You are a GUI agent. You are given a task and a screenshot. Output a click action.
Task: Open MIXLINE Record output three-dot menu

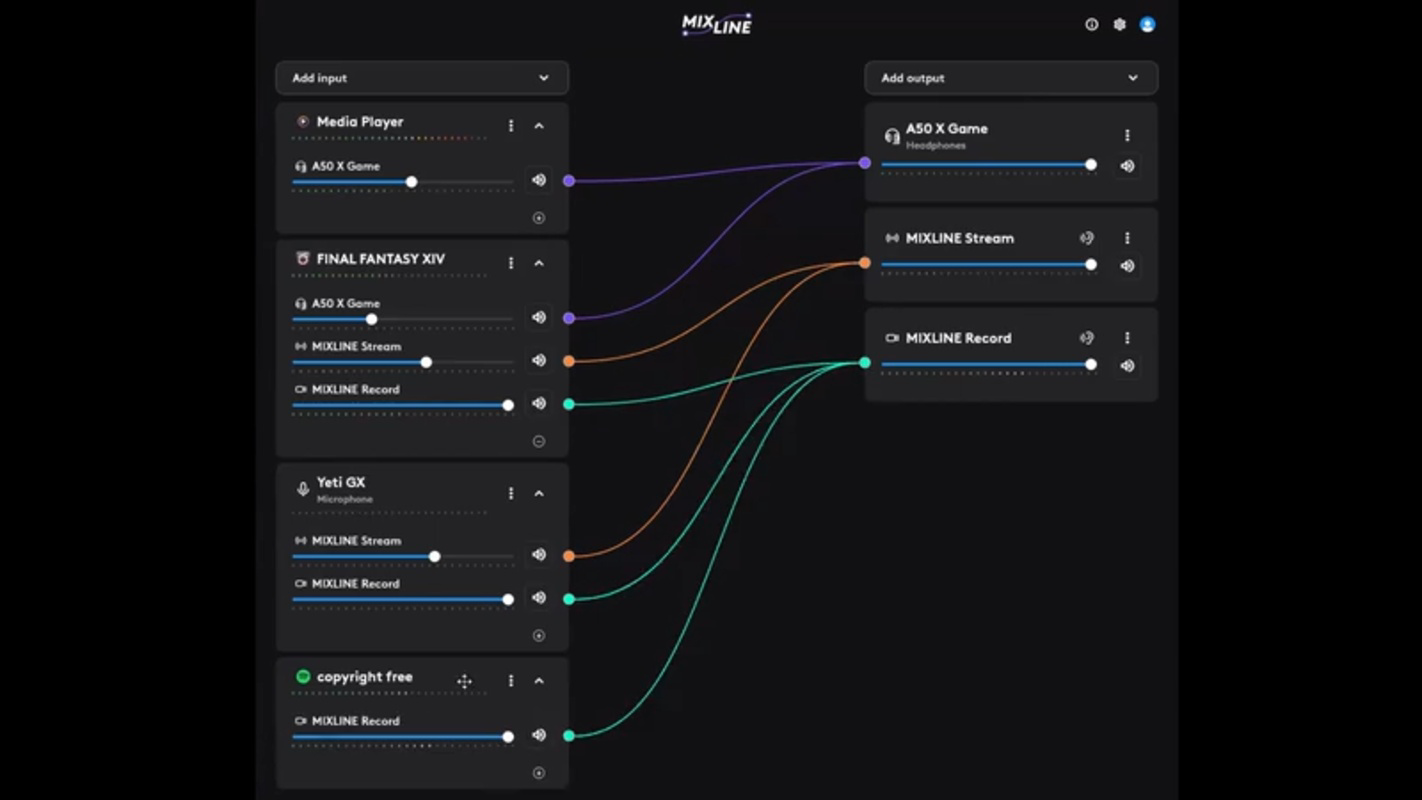pos(1127,338)
